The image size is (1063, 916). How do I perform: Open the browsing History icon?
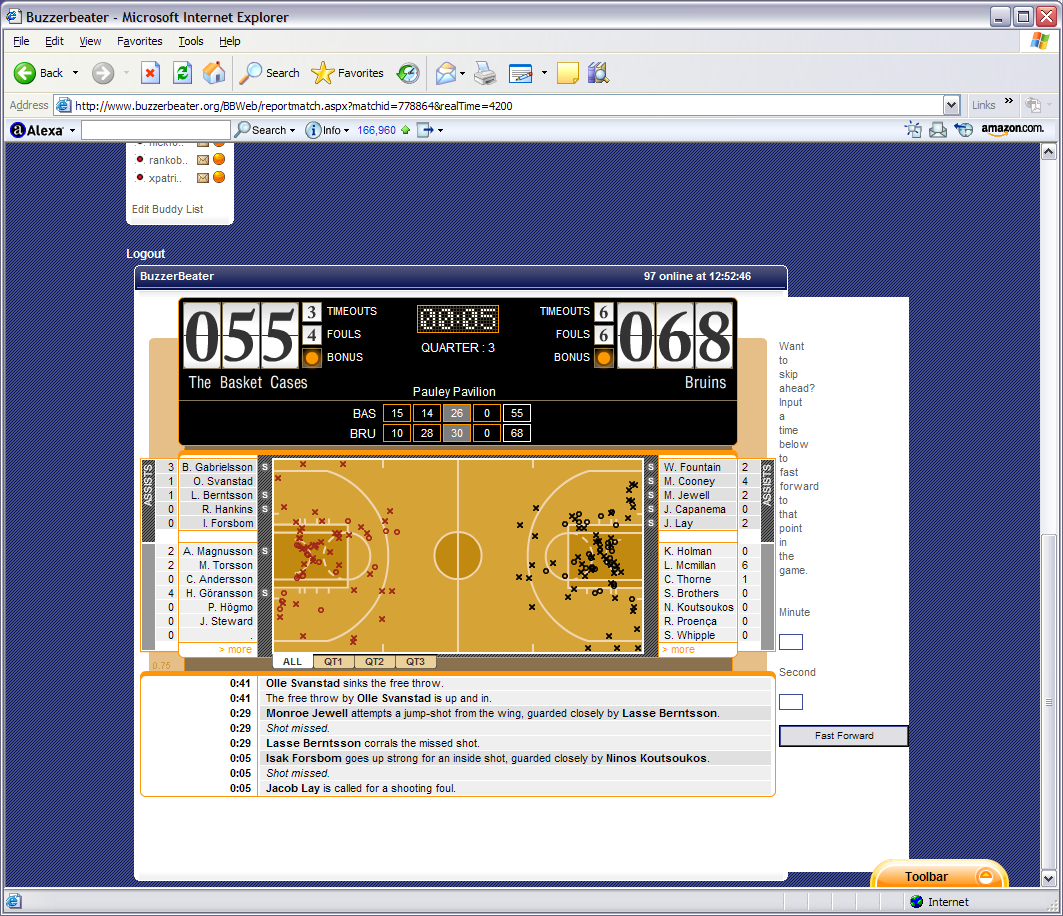coord(408,73)
